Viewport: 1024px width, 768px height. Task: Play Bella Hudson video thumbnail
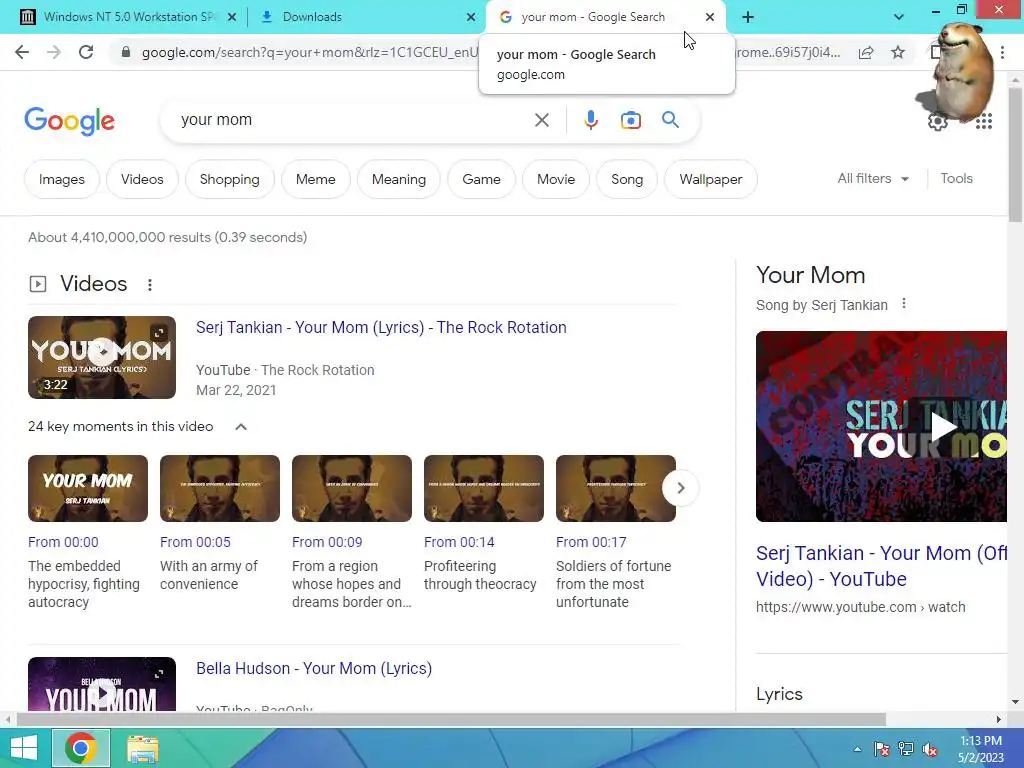(102, 684)
